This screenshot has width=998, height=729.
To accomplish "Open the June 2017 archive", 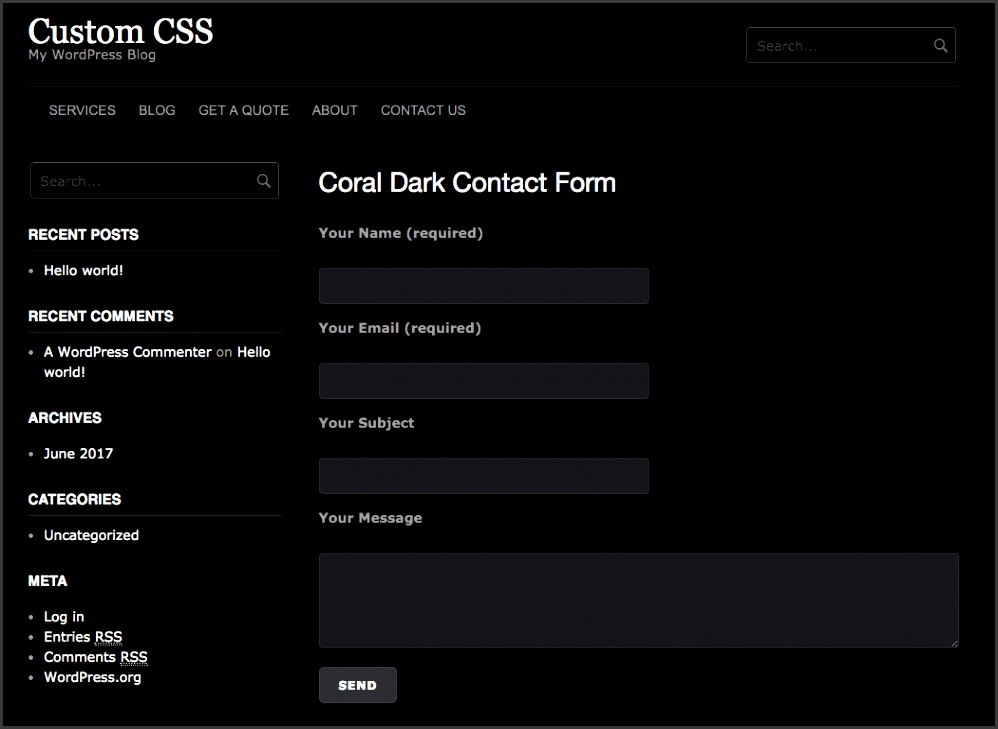I will 78,453.
